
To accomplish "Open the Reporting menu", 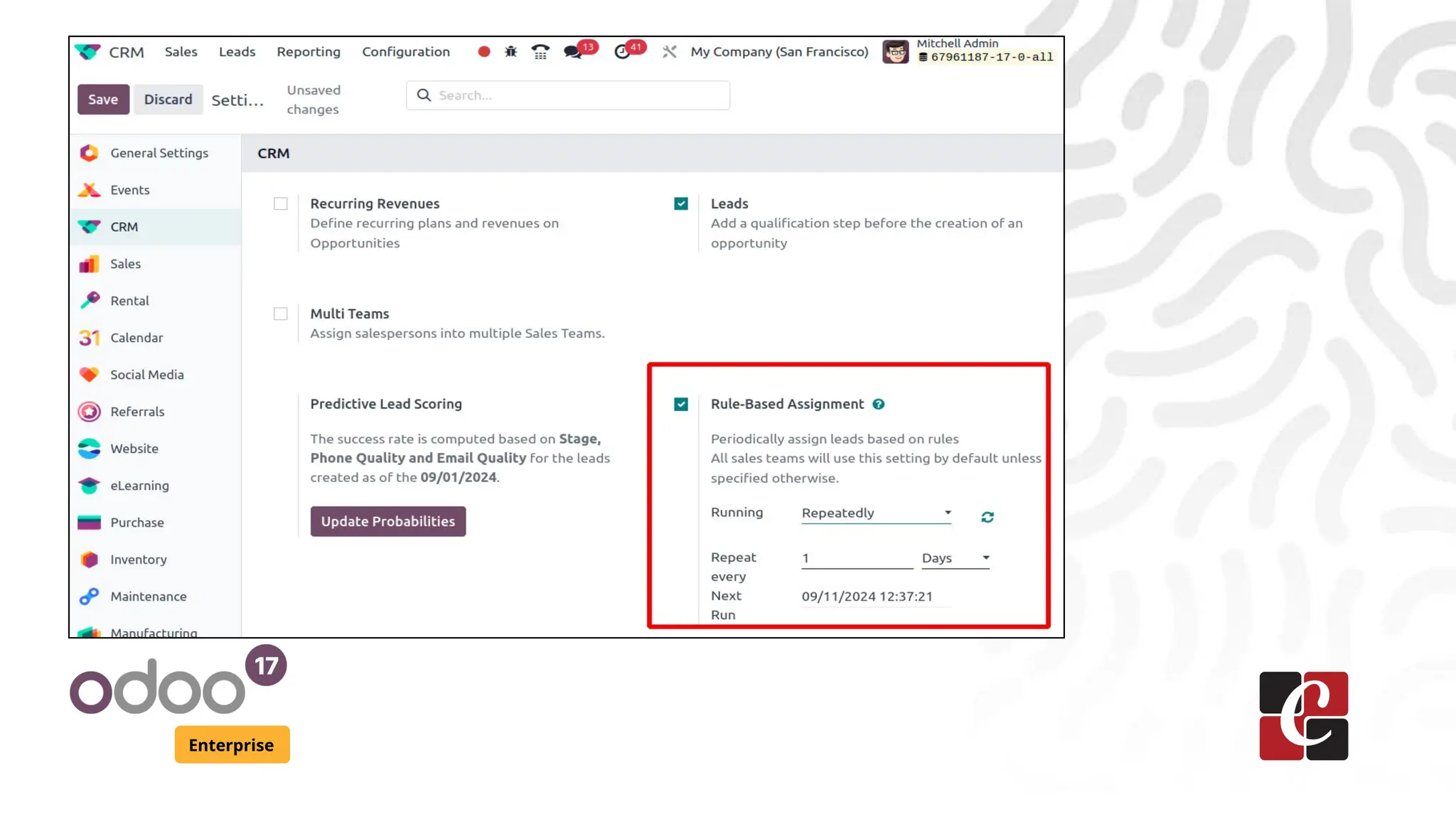I will coord(309,52).
